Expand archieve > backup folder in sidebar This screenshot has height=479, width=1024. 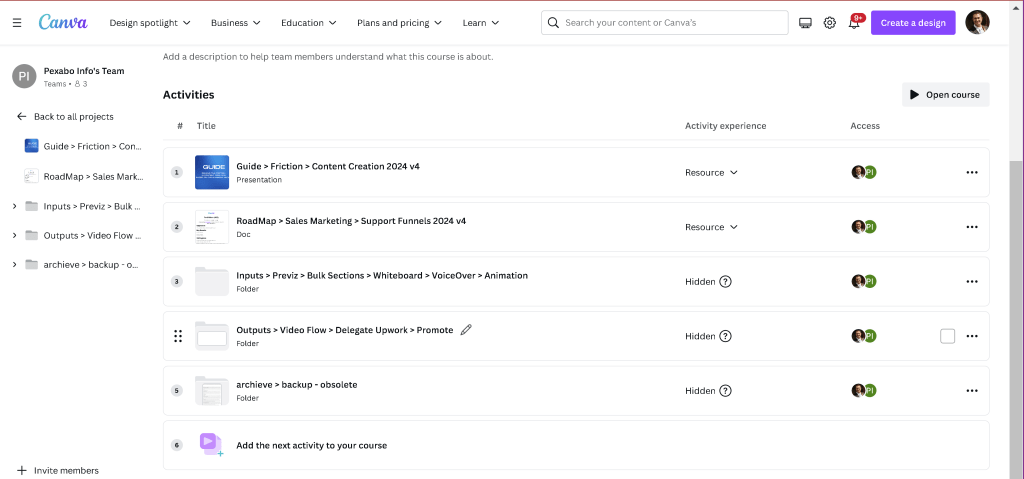point(14,265)
